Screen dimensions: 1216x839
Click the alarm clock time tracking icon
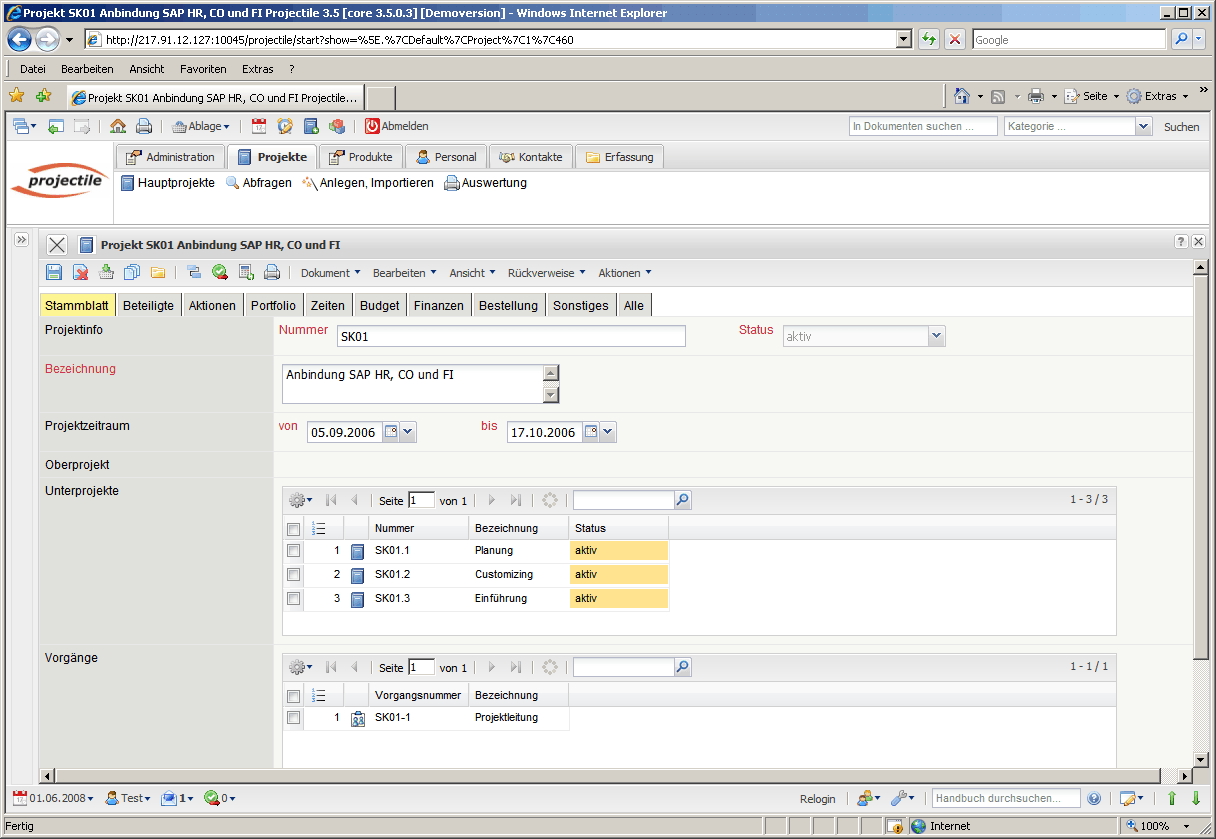click(285, 127)
